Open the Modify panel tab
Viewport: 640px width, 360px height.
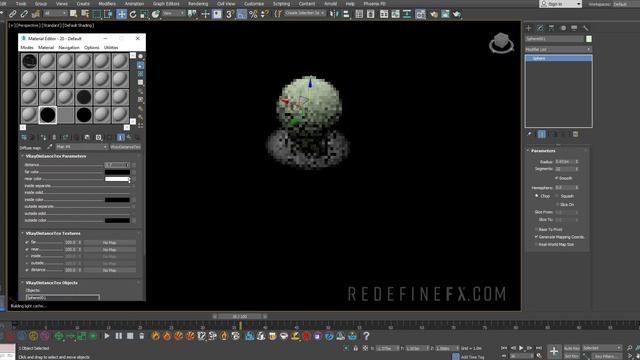pyautogui.click(x=540, y=28)
